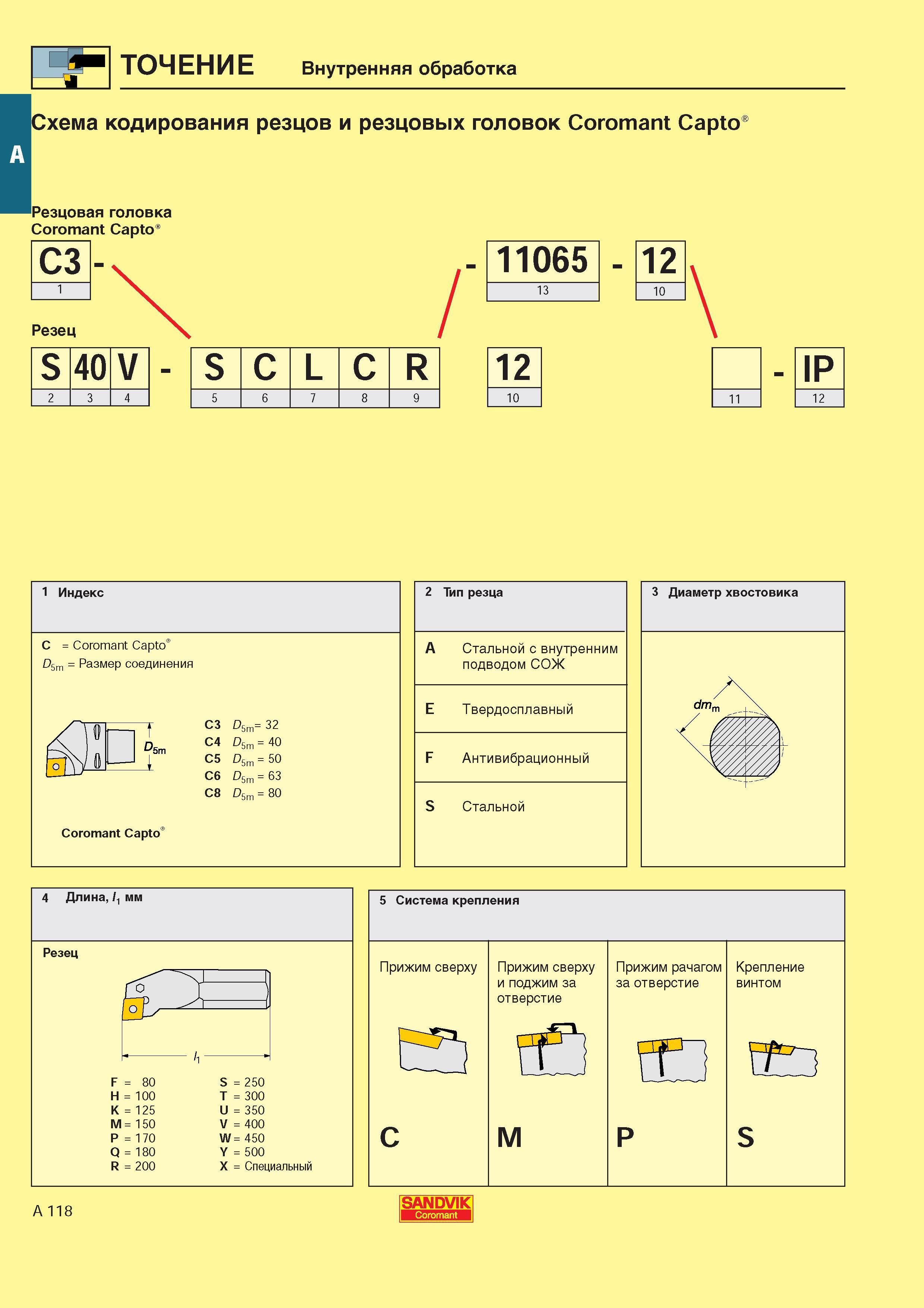The image size is (924, 1308).
Task: Click the "IP" code box
Action: [819, 377]
